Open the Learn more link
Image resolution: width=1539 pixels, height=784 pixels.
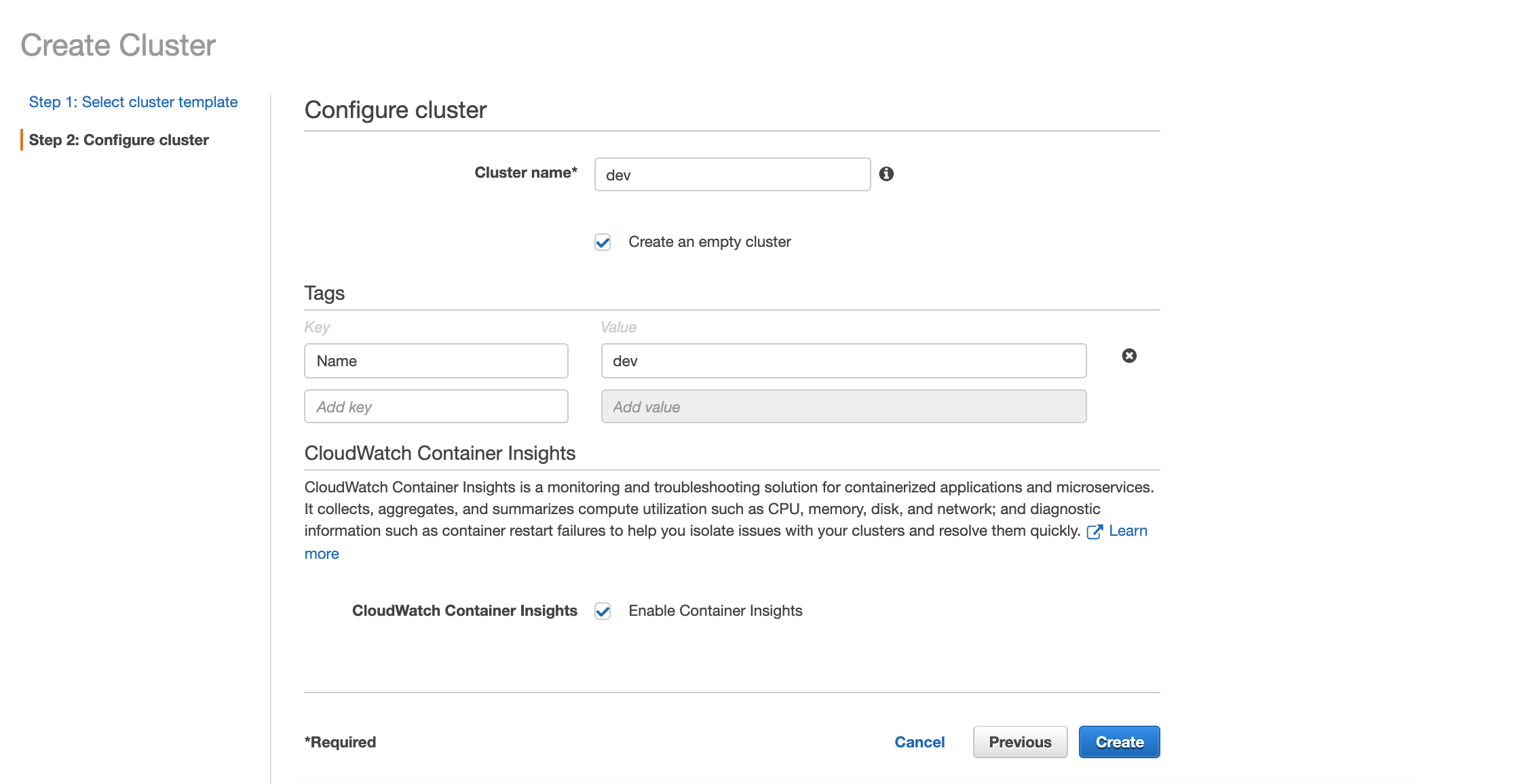pos(1128,531)
